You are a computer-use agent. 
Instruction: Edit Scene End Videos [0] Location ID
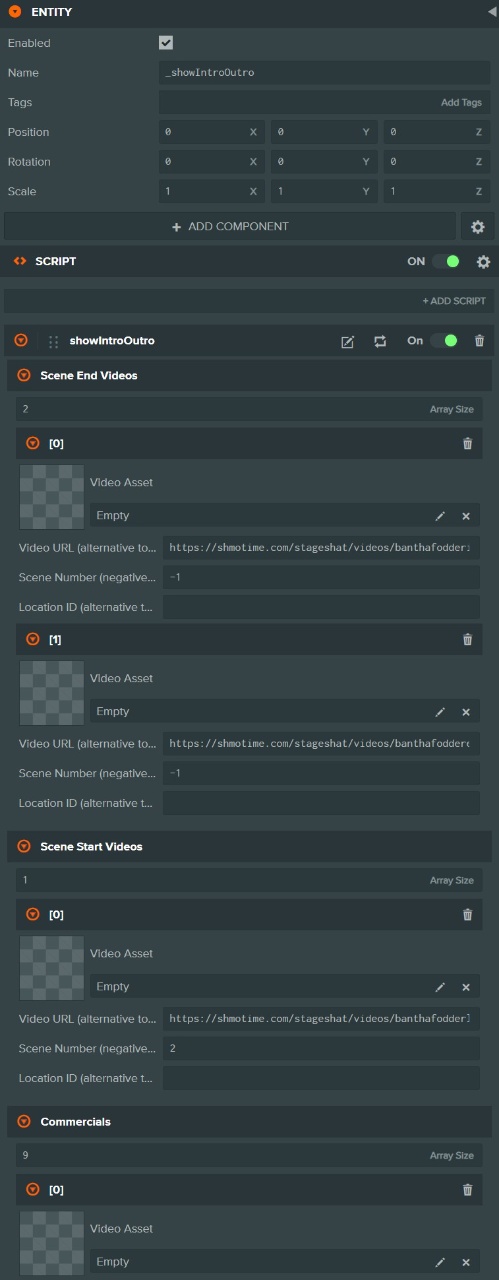321,607
